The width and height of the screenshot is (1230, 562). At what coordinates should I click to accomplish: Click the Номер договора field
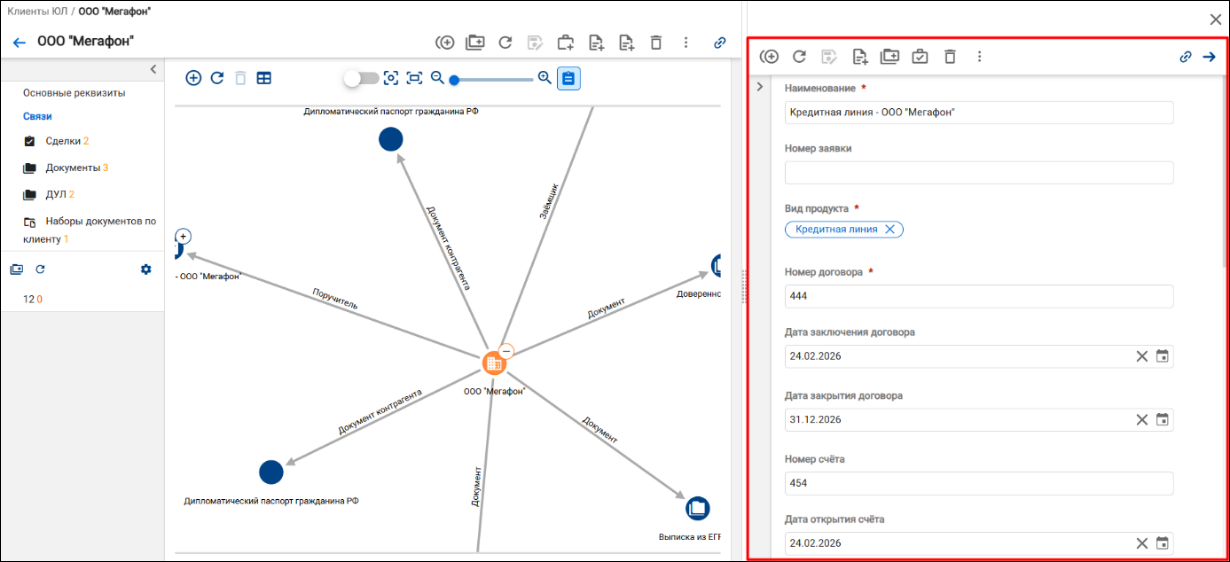pyautogui.click(x=979, y=296)
